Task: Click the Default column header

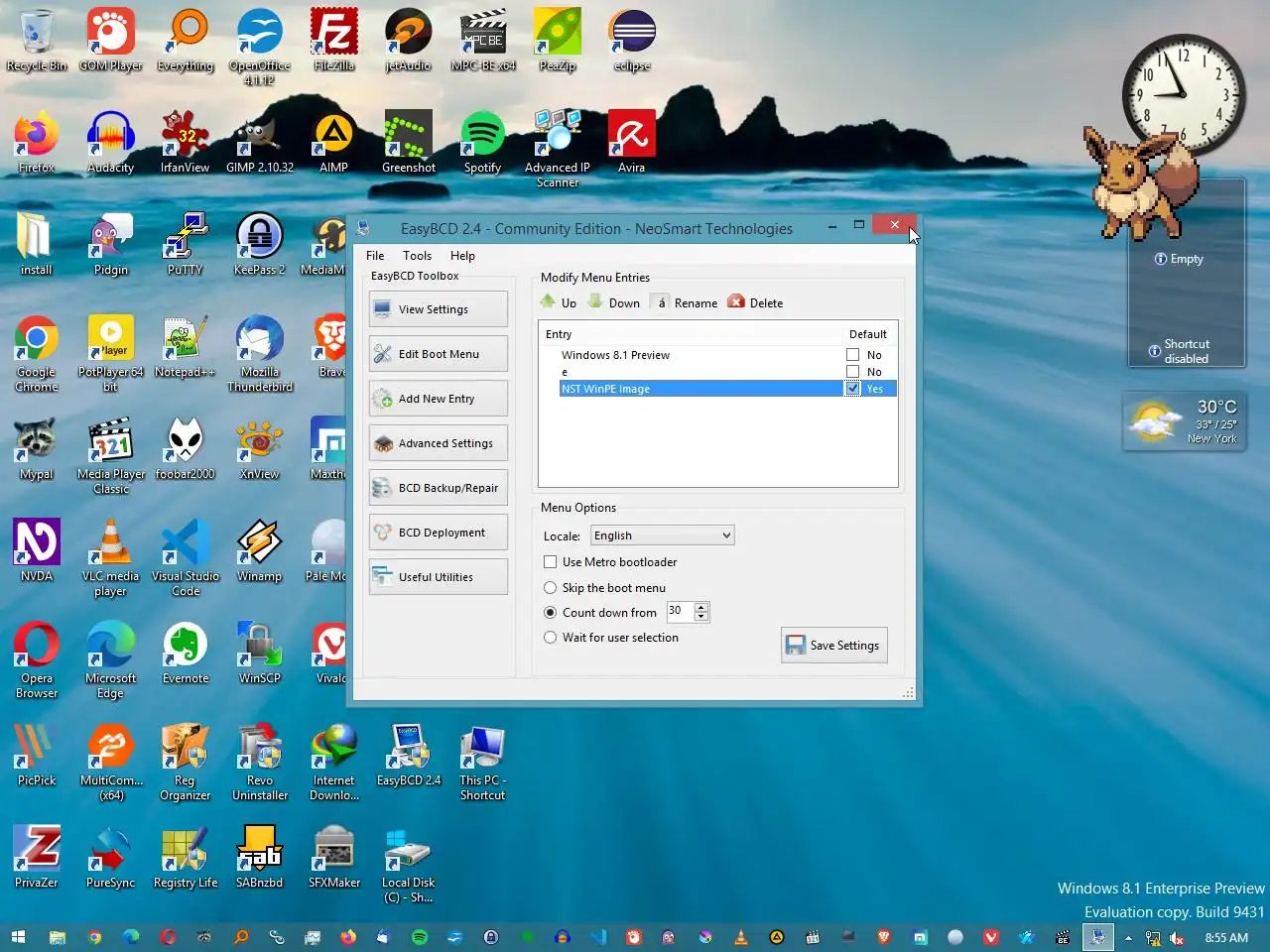Action: 868,334
